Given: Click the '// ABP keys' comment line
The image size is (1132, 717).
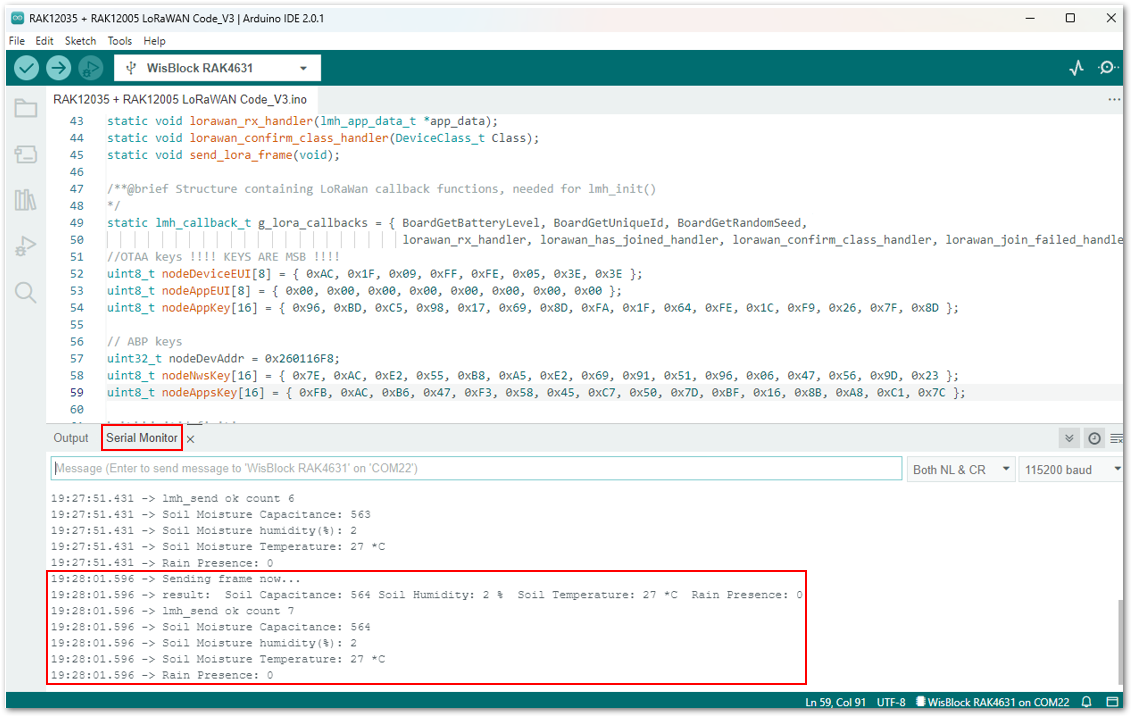Looking at the screenshot, I should click(144, 342).
